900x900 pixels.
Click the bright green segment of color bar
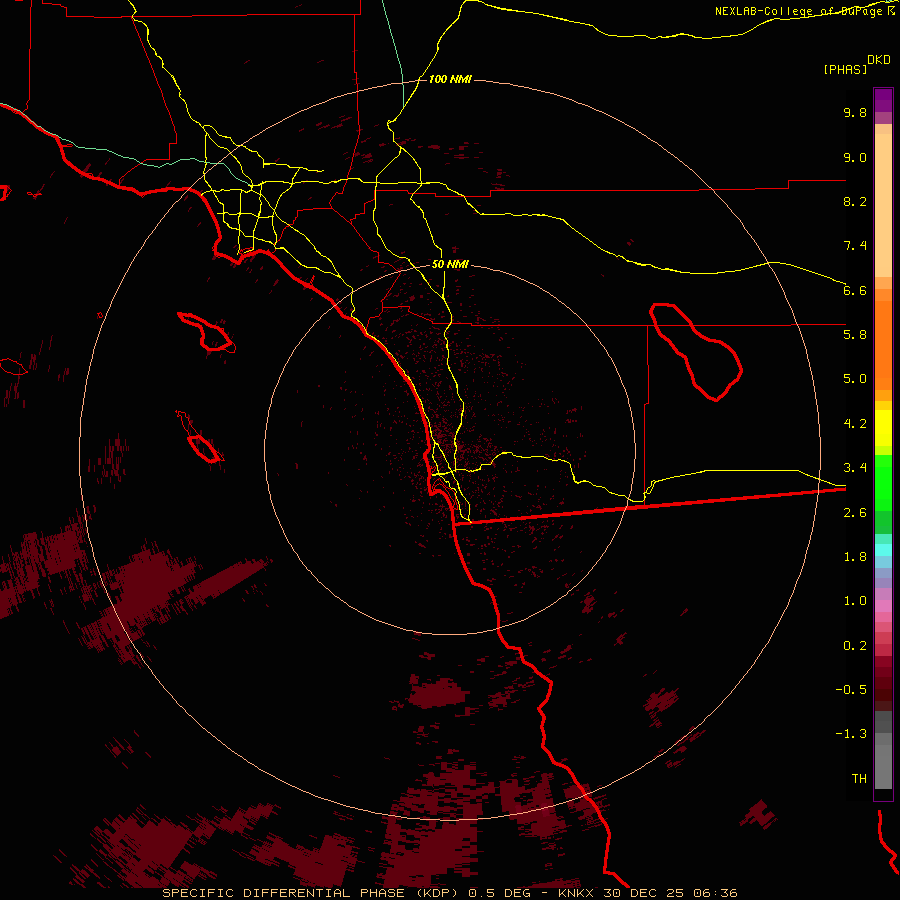(x=883, y=482)
